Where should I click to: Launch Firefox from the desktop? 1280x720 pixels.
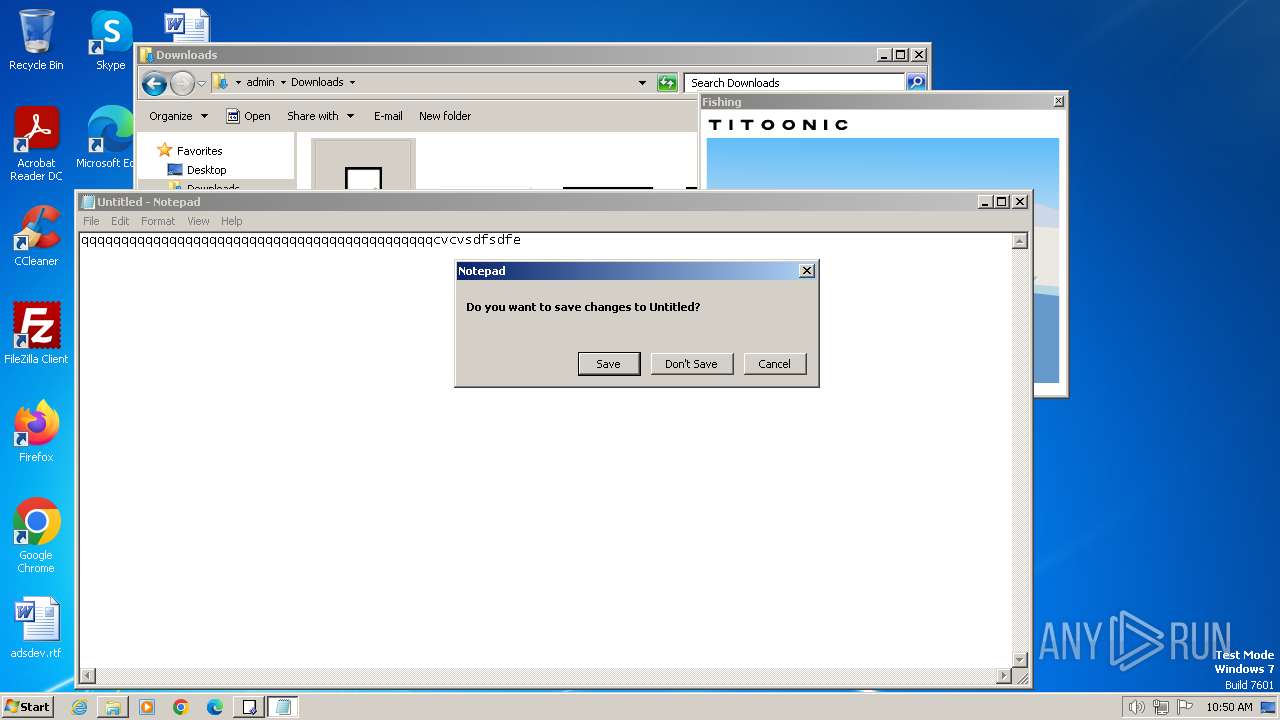tap(36, 432)
